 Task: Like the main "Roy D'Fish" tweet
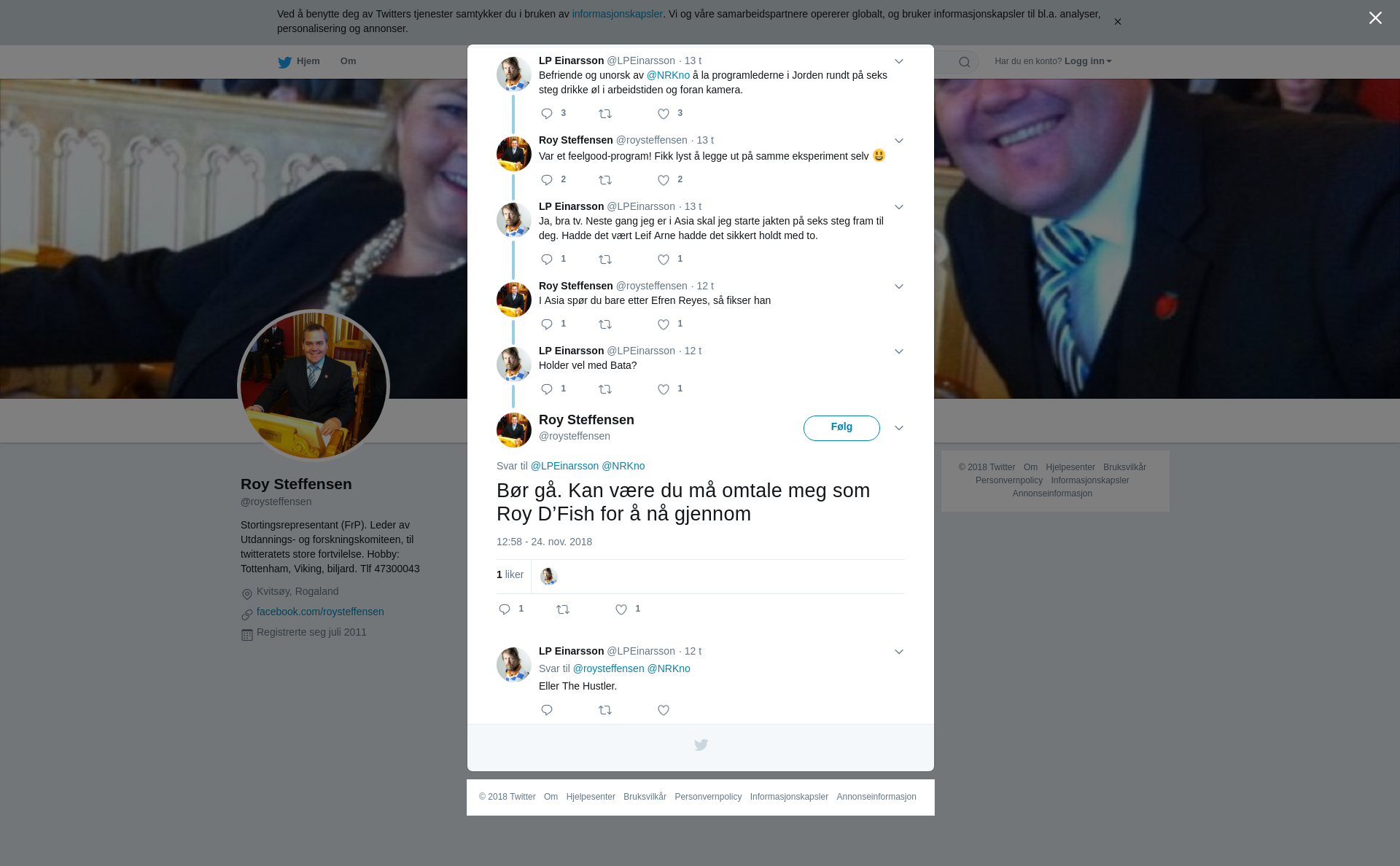coord(621,609)
